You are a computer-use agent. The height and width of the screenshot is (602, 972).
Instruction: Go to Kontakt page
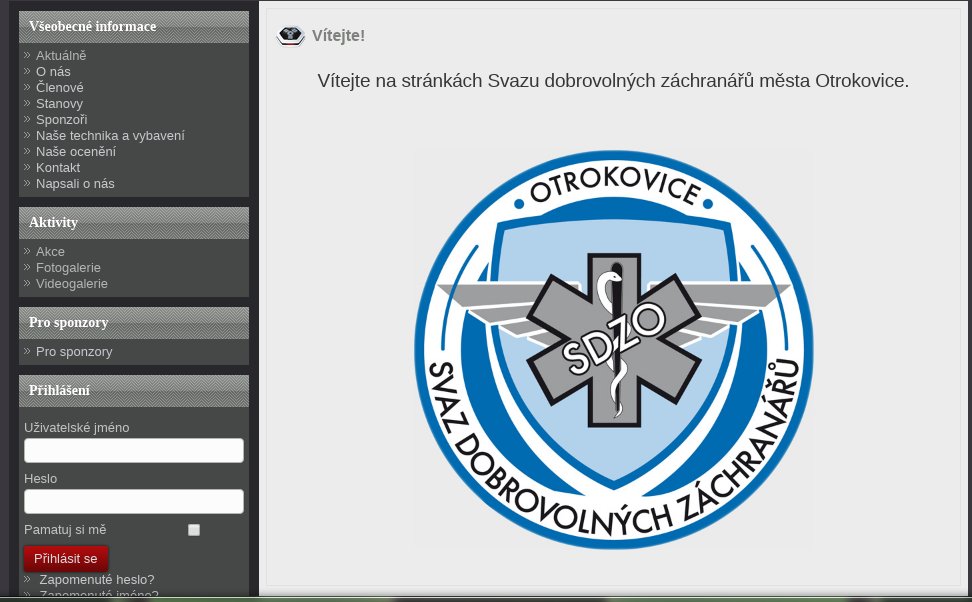[58, 168]
